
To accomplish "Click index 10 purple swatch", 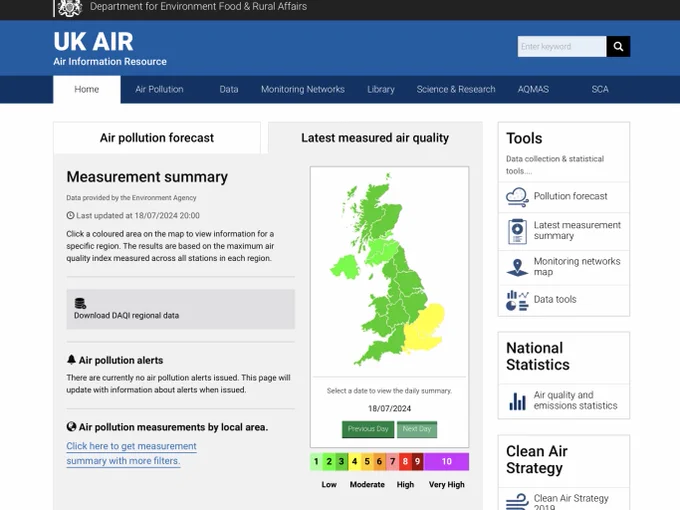I will tap(447, 461).
